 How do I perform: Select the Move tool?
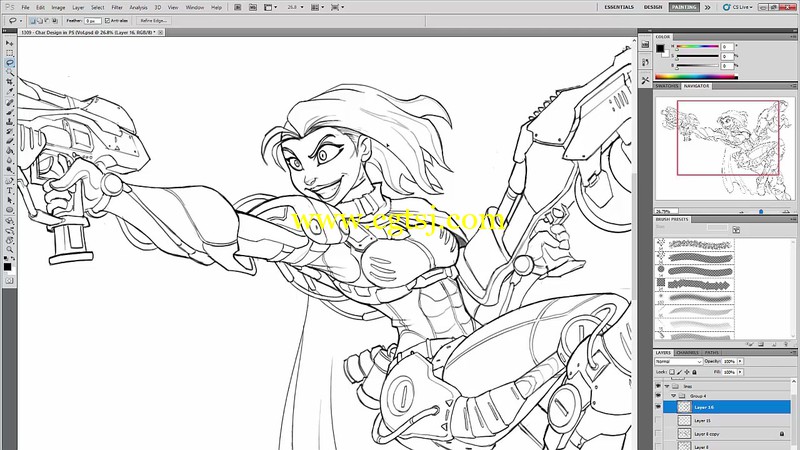(x=10, y=43)
